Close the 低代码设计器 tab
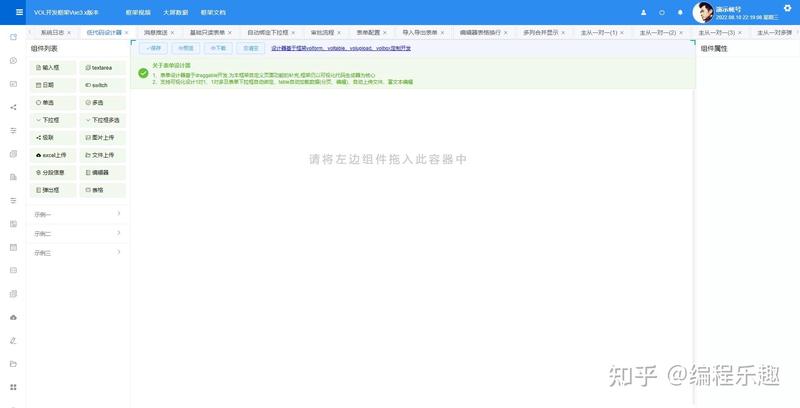This screenshot has width=800, height=408. tap(127, 33)
